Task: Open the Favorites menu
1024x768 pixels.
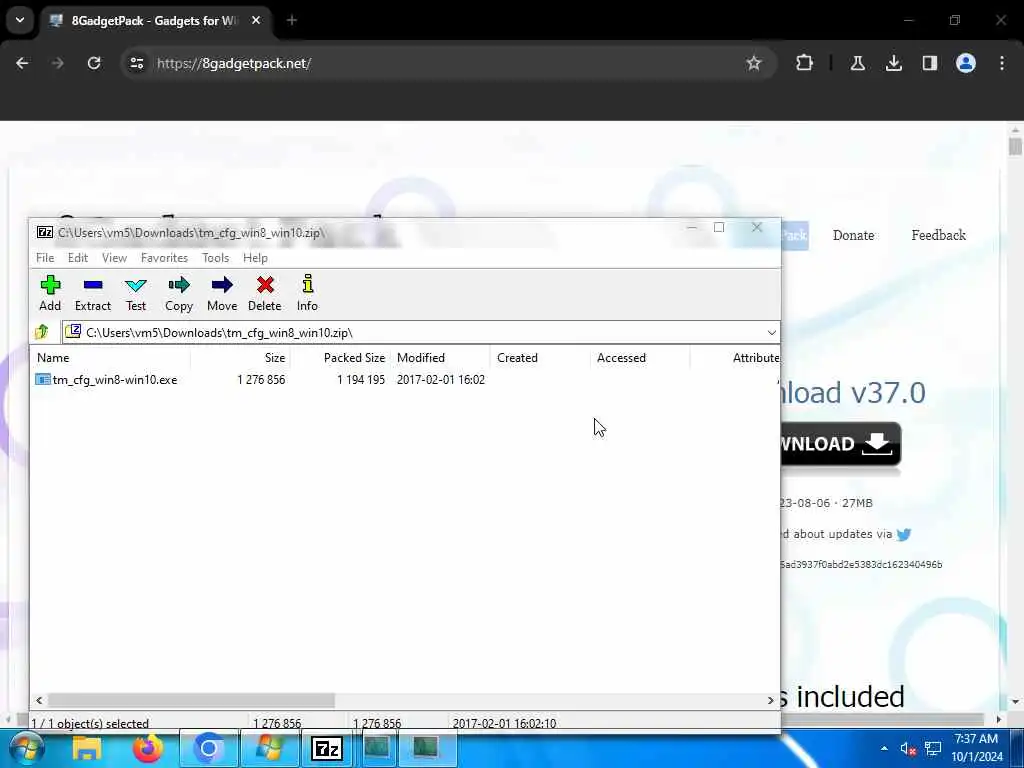Action: click(165, 258)
